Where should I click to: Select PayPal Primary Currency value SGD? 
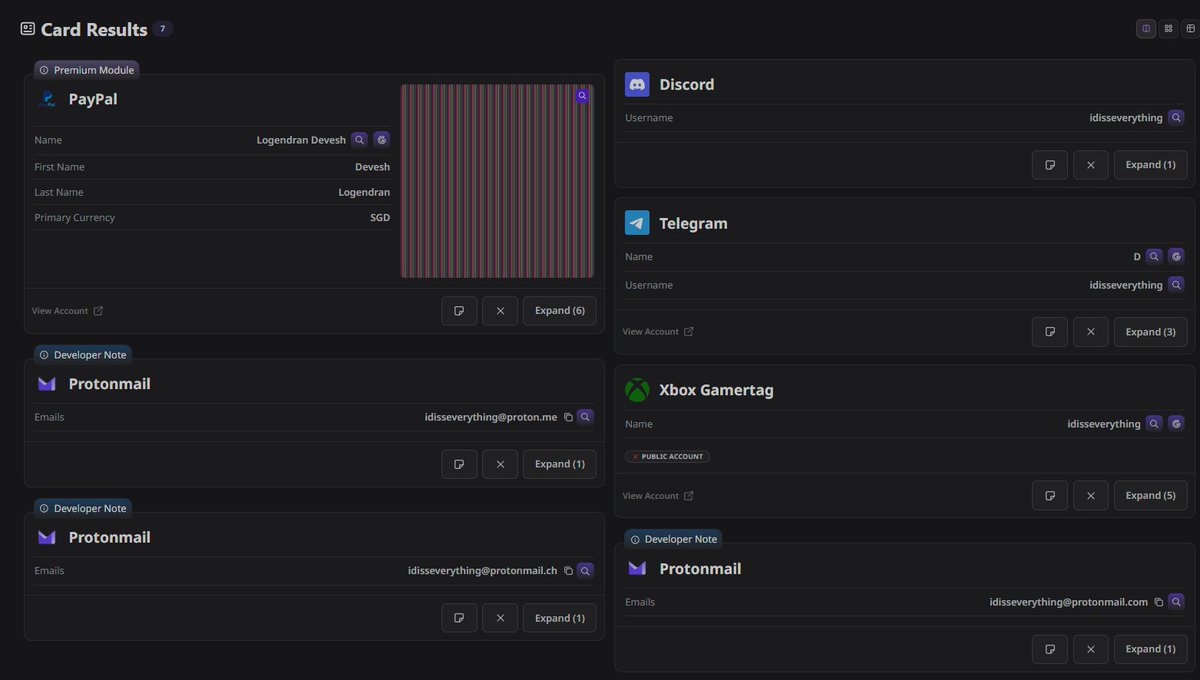tap(380, 217)
